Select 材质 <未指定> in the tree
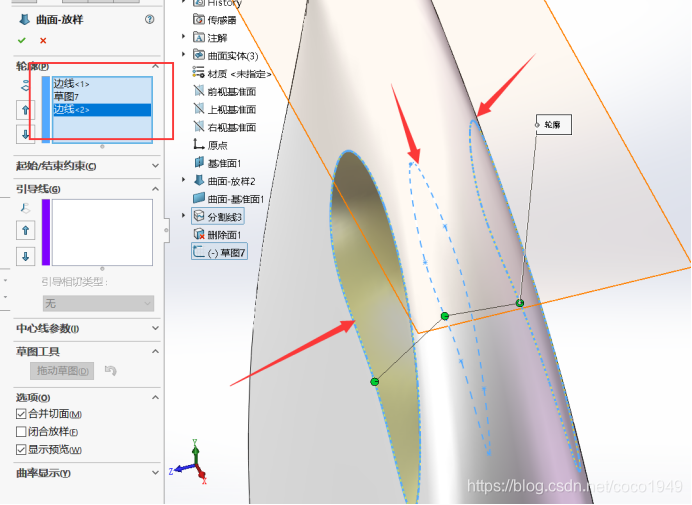 (239, 74)
